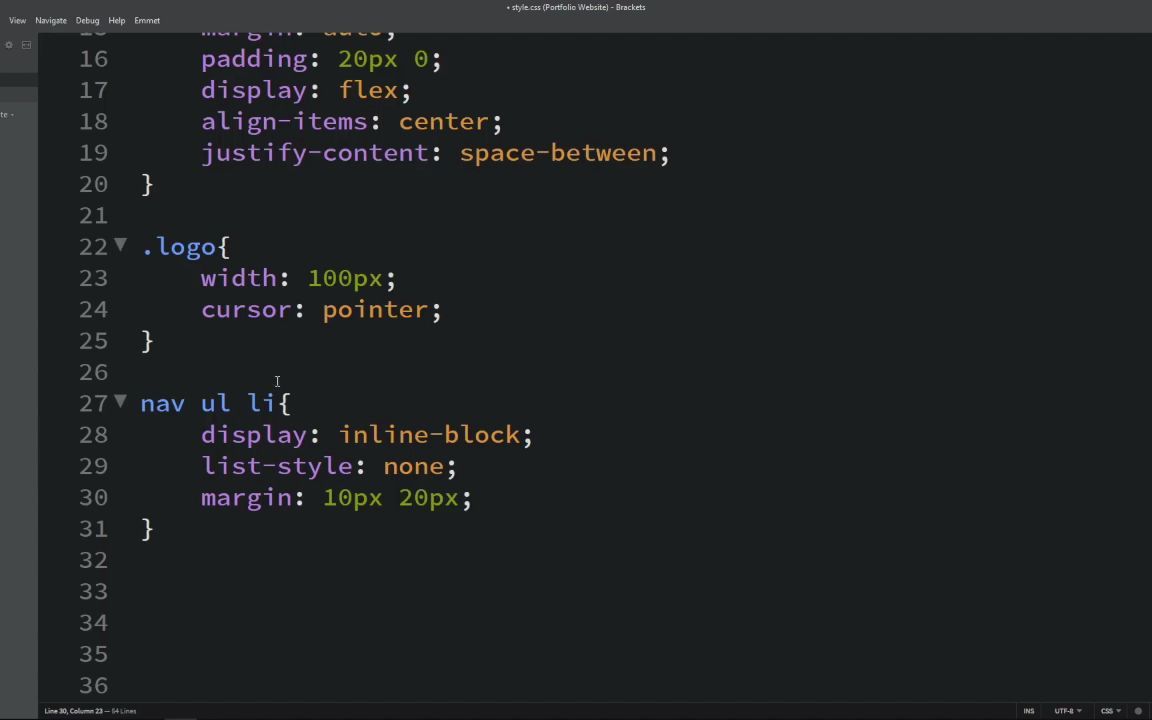Viewport: 1152px width, 720px height.
Task: Open the Help menu
Action: (x=116, y=19)
